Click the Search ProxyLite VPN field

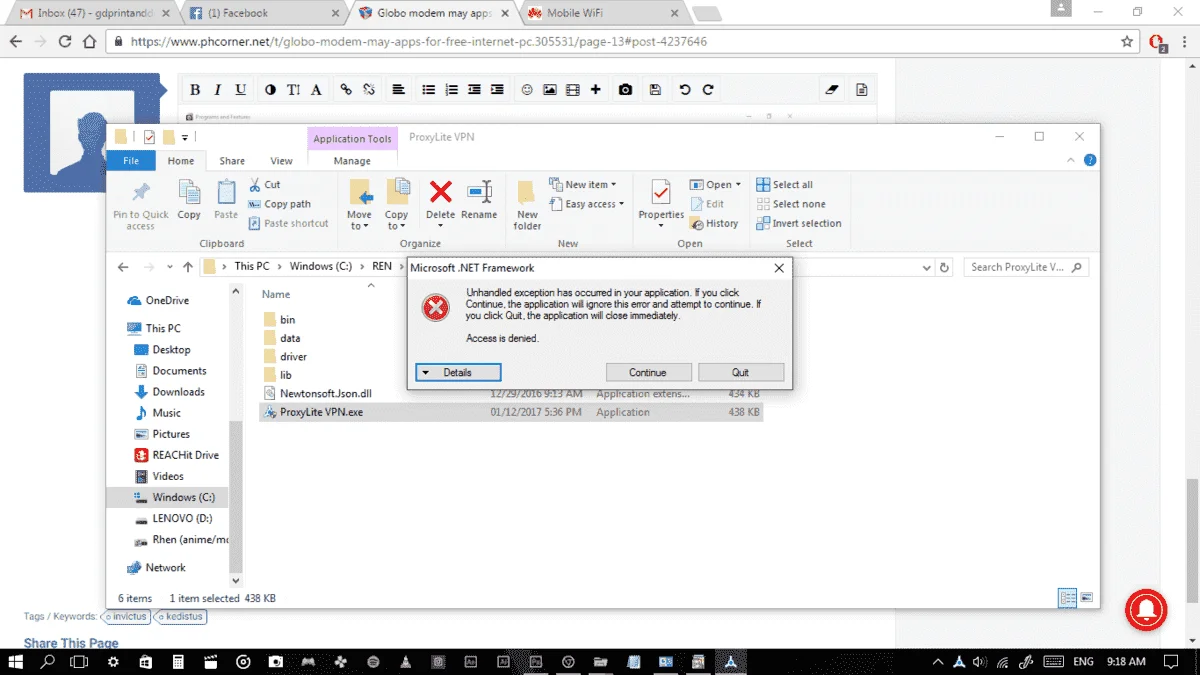[x=1026, y=267]
